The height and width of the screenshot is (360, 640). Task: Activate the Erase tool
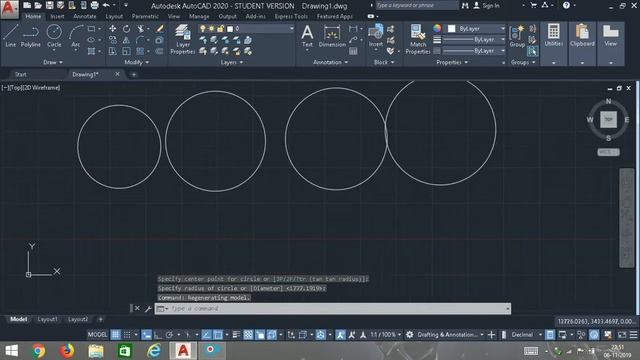pyautogui.click(x=160, y=29)
